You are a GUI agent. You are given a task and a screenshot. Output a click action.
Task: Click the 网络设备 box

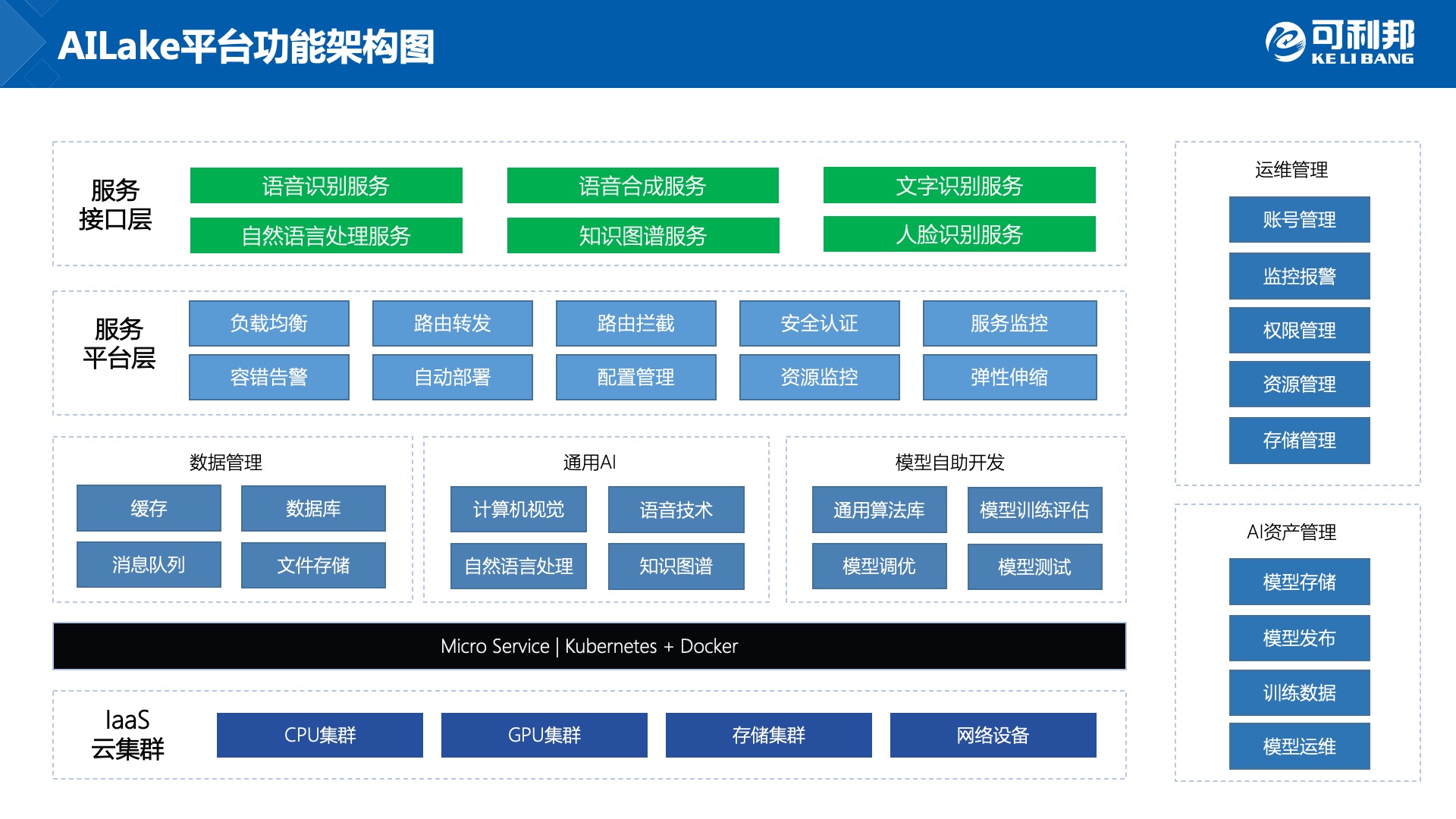pyautogui.click(x=993, y=735)
